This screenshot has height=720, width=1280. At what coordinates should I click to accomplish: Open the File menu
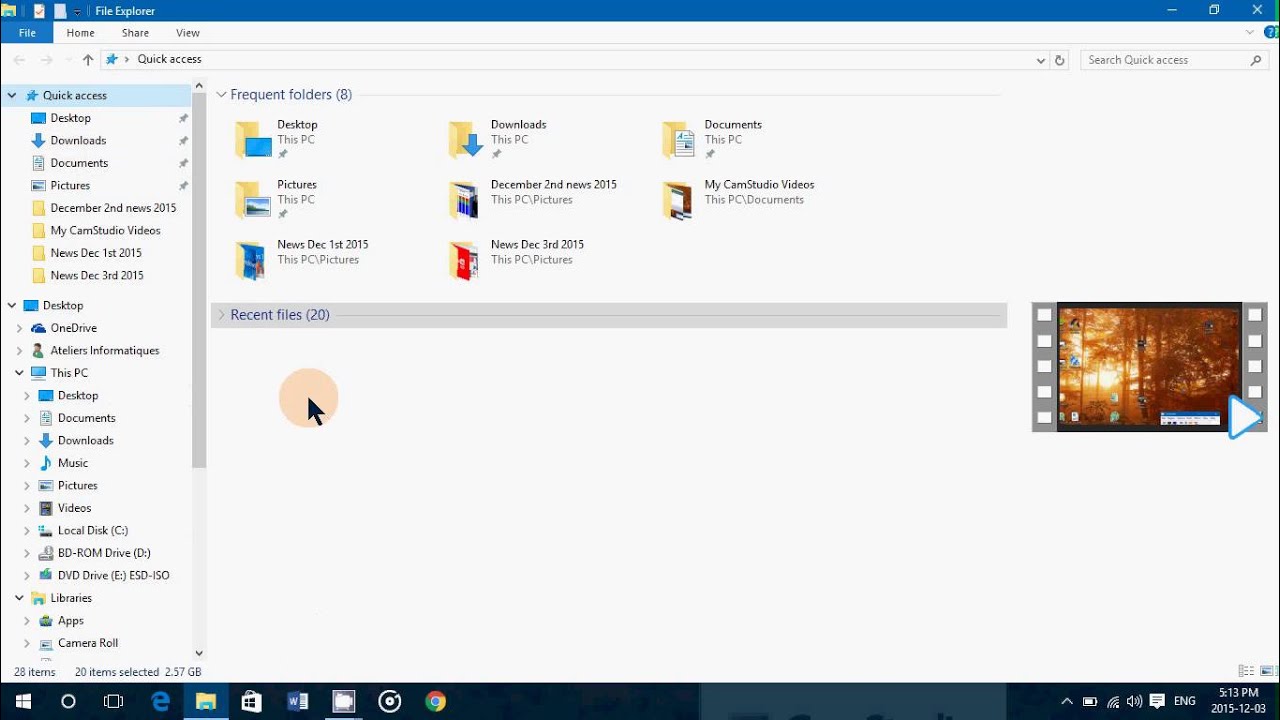pyautogui.click(x=26, y=32)
